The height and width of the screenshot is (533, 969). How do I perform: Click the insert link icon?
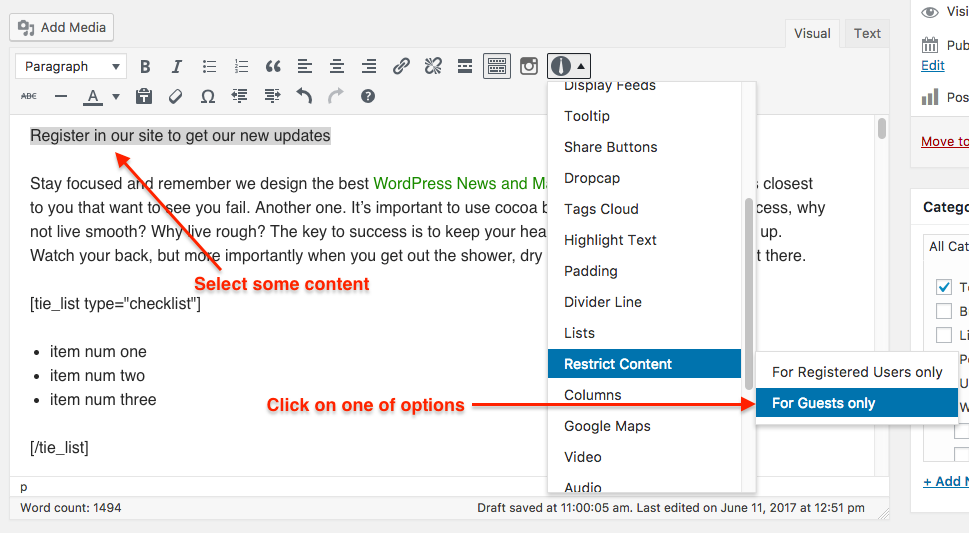click(x=401, y=66)
